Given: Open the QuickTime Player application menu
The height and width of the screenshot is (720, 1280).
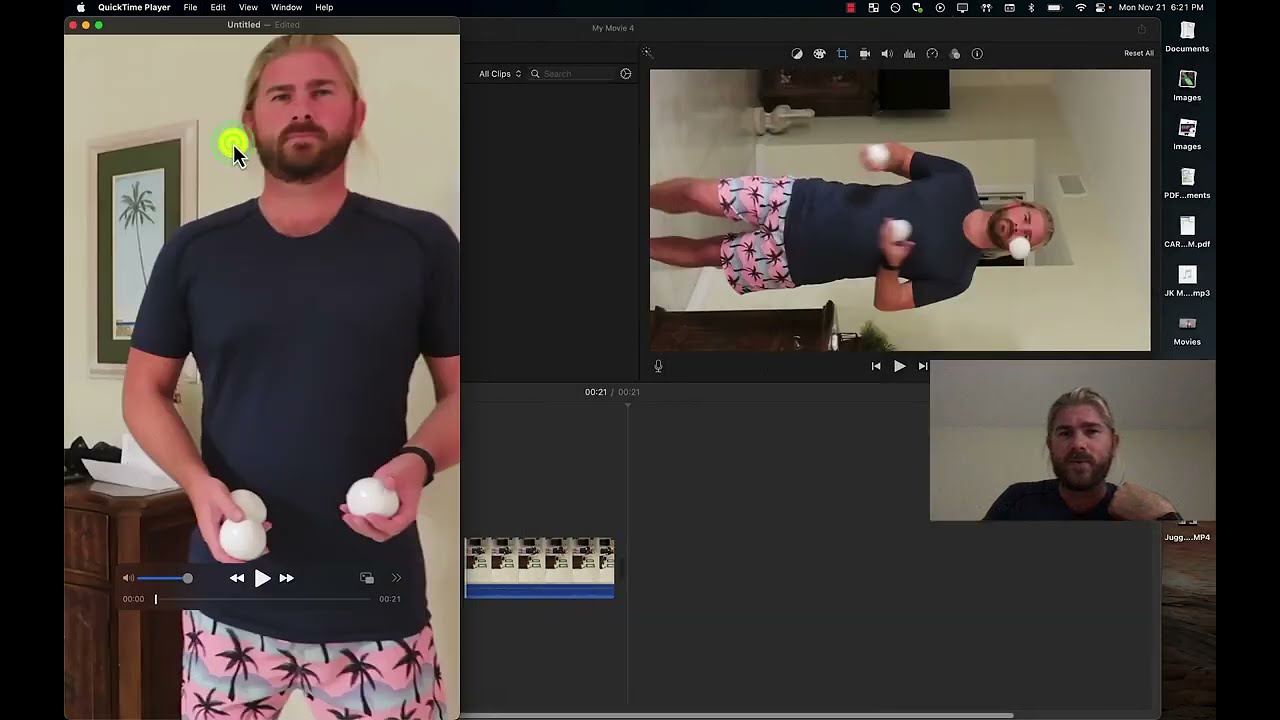Looking at the screenshot, I should coord(134,7).
